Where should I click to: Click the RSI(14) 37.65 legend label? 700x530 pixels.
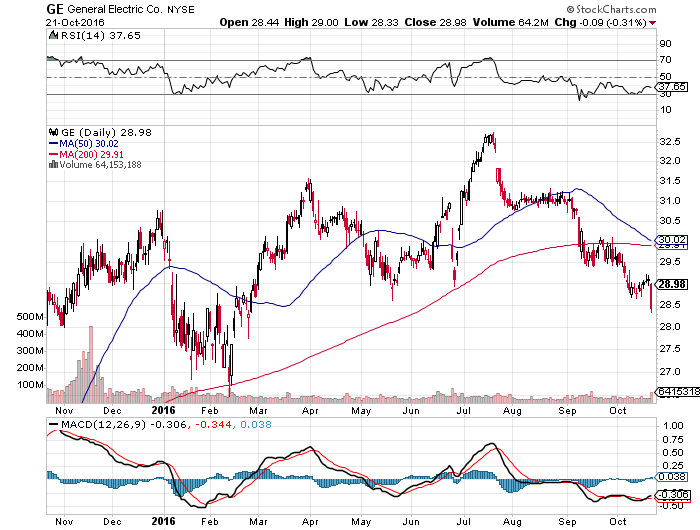tap(100, 36)
